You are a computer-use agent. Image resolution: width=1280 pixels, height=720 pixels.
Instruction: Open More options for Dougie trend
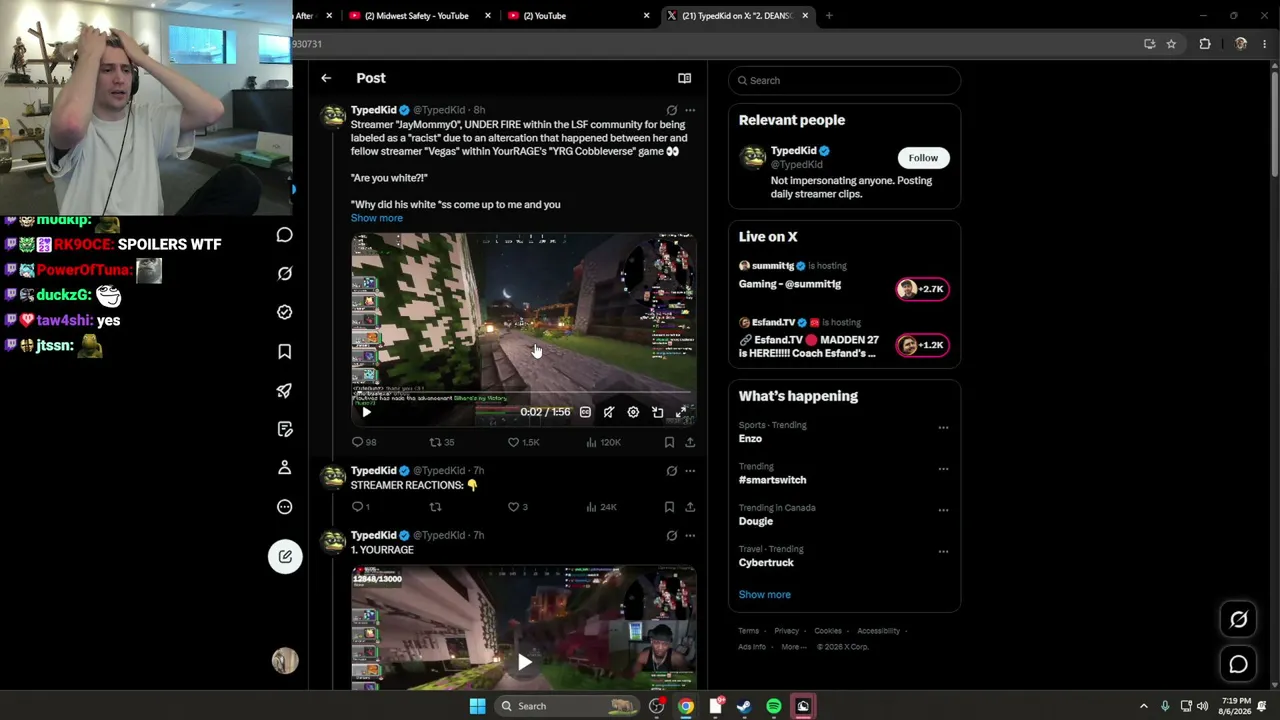pyautogui.click(x=943, y=510)
